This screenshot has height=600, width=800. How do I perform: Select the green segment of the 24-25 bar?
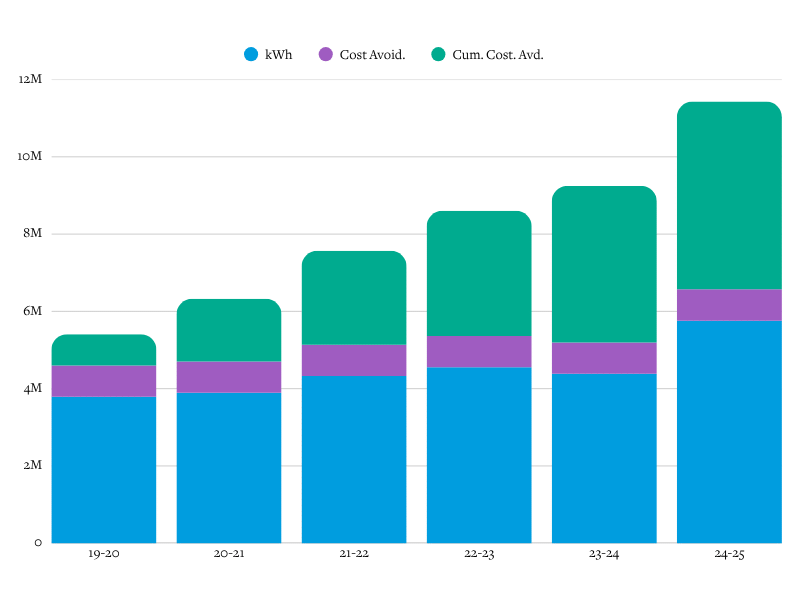pyautogui.click(x=729, y=195)
